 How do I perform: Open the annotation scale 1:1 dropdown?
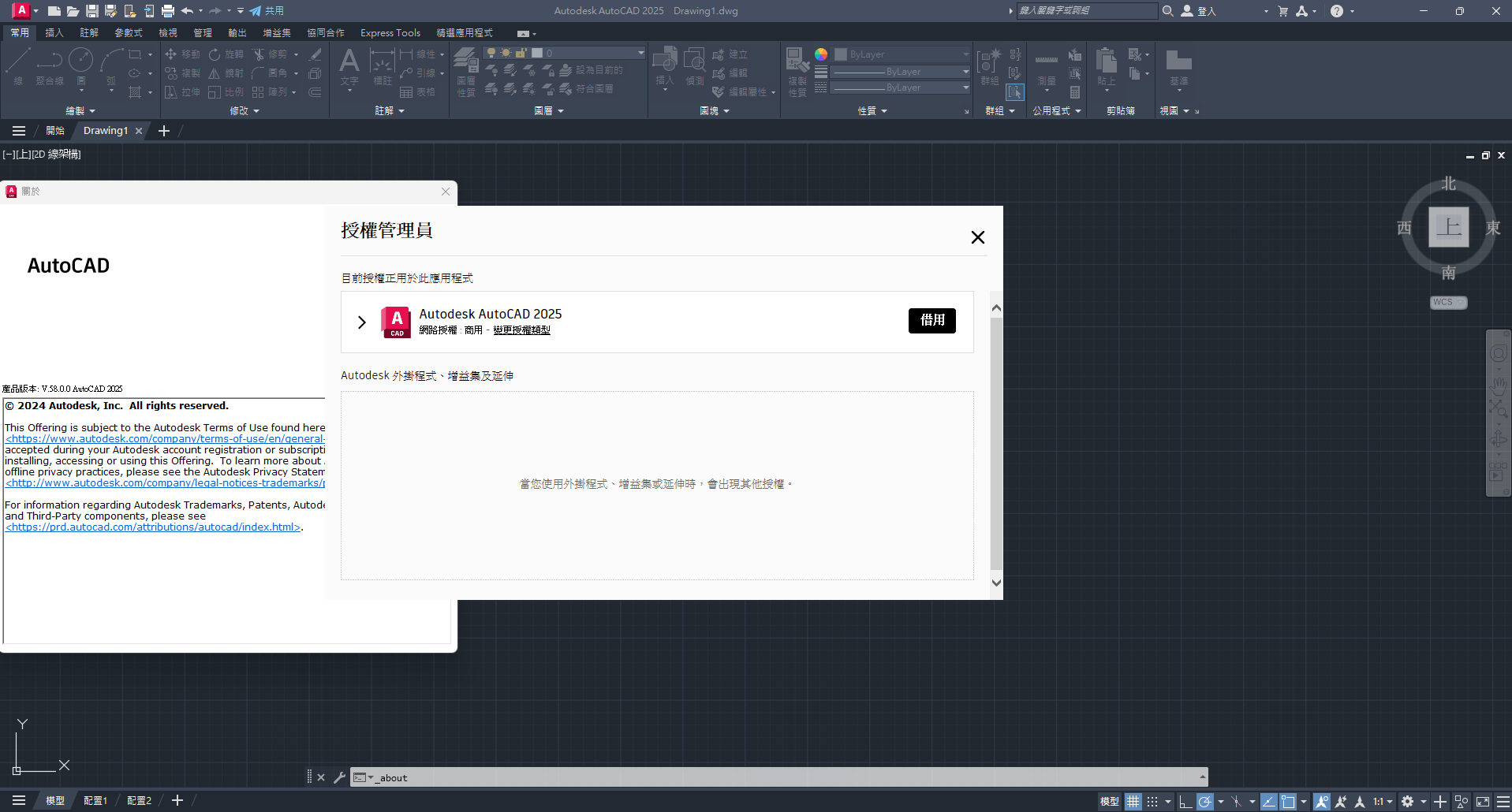[x=1384, y=801]
